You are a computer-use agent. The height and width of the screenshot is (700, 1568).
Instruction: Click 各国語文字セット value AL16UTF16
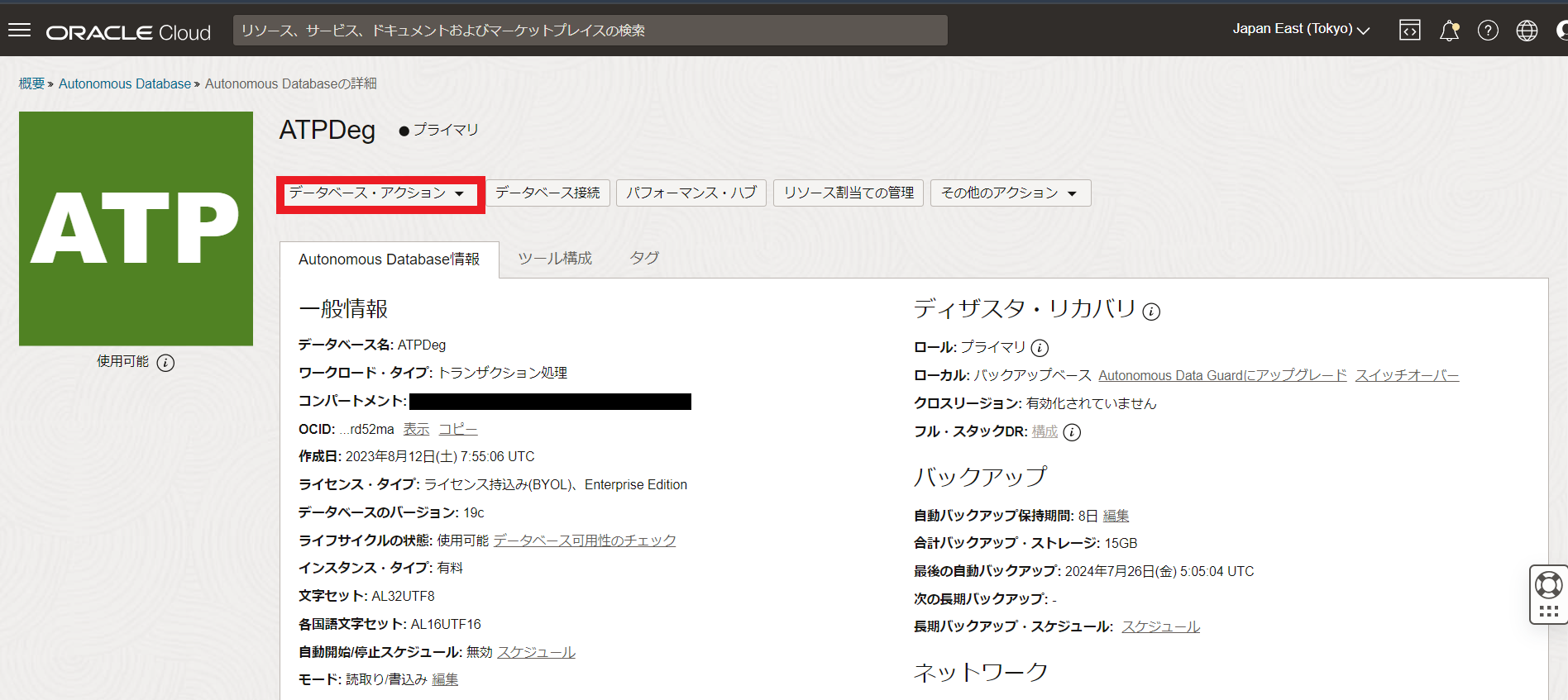coord(446,624)
